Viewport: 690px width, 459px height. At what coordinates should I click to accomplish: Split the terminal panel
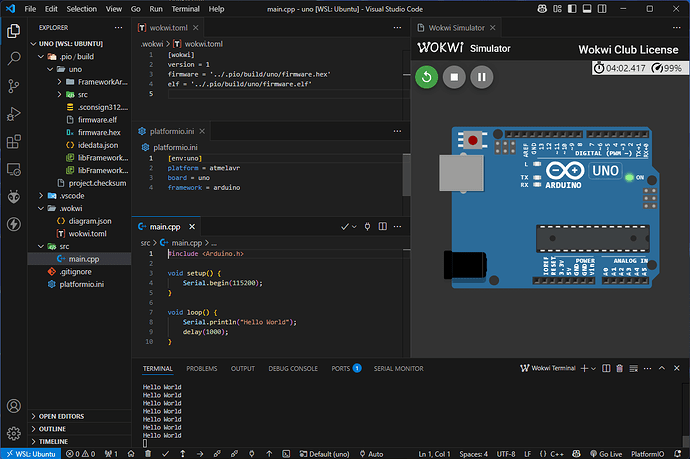pyautogui.click(x=606, y=368)
